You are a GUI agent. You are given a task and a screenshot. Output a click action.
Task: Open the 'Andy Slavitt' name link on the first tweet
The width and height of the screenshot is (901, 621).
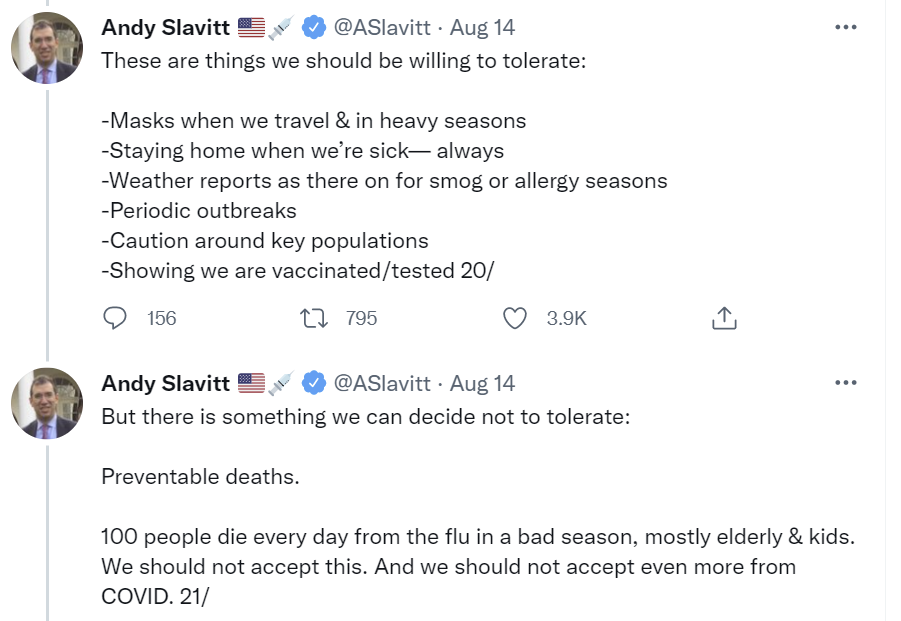click(166, 28)
